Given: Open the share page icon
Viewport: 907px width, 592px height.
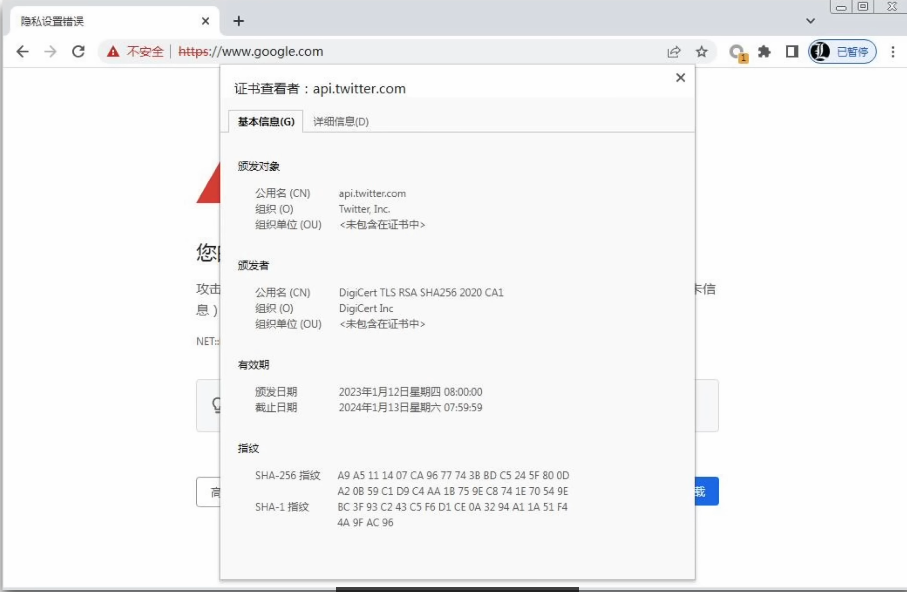Looking at the screenshot, I should pyautogui.click(x=674, y=52).
